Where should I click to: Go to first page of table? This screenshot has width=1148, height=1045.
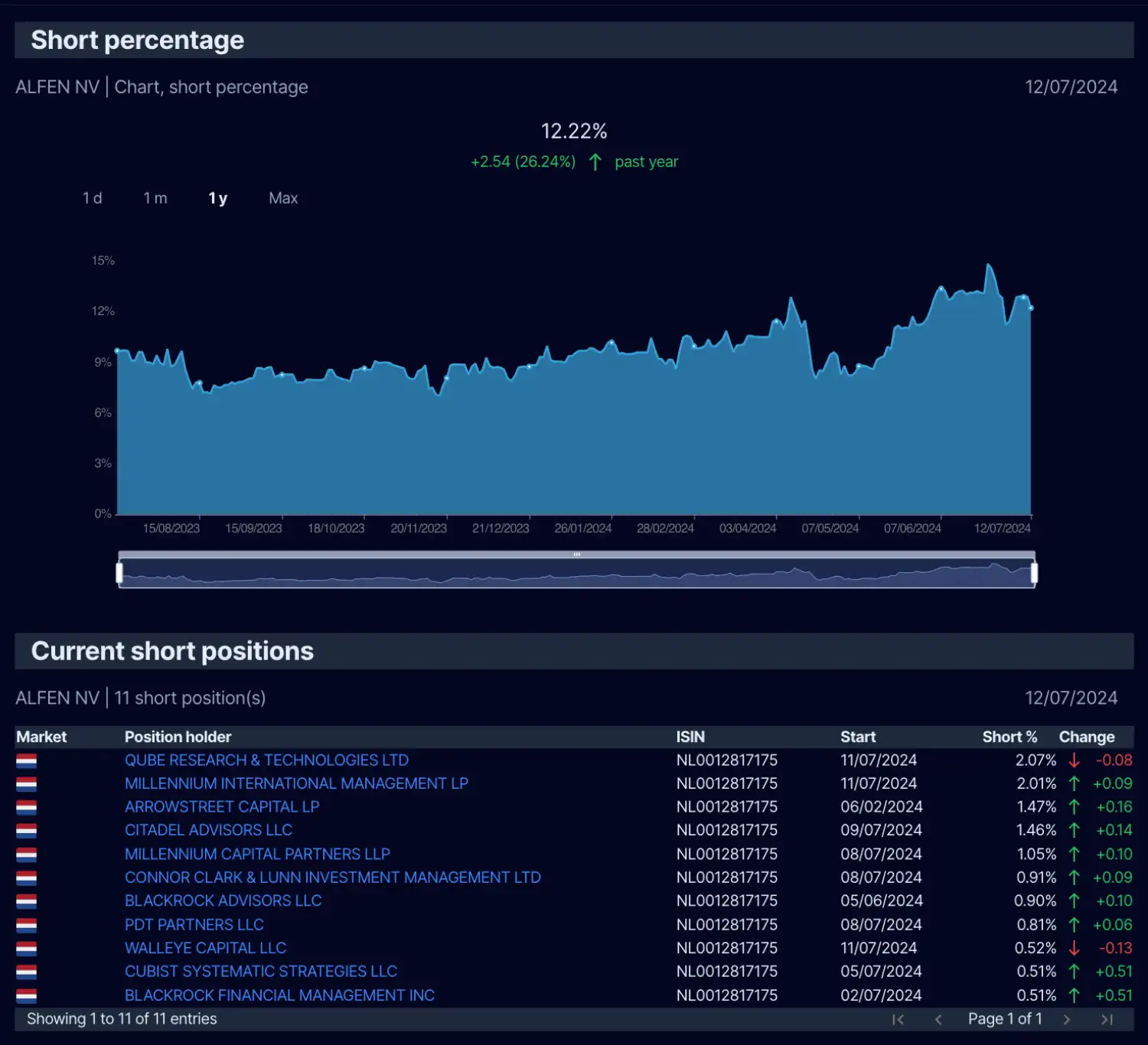point(899,1019)
